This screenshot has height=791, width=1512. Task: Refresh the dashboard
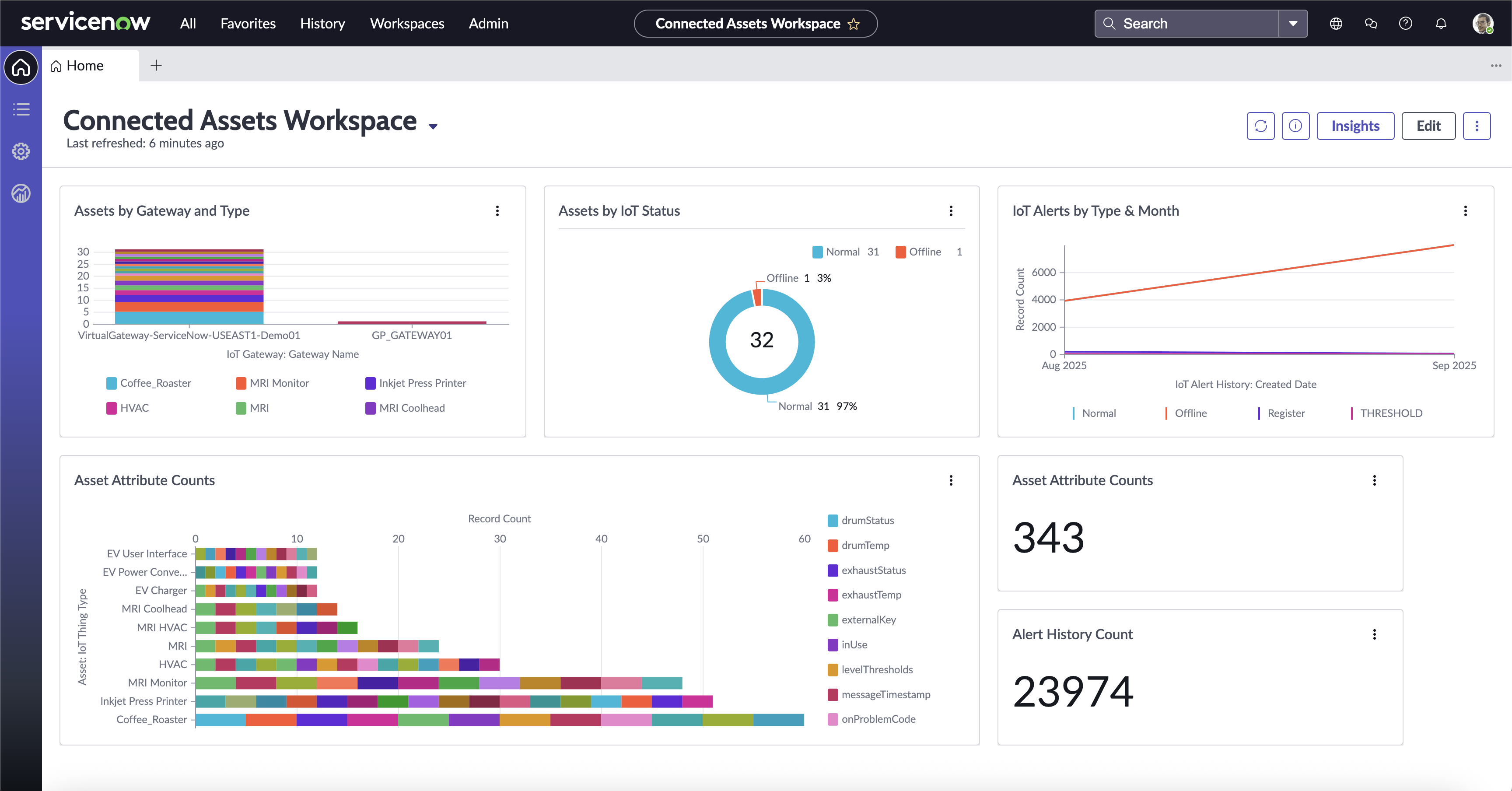click(x=1261, y=126)
